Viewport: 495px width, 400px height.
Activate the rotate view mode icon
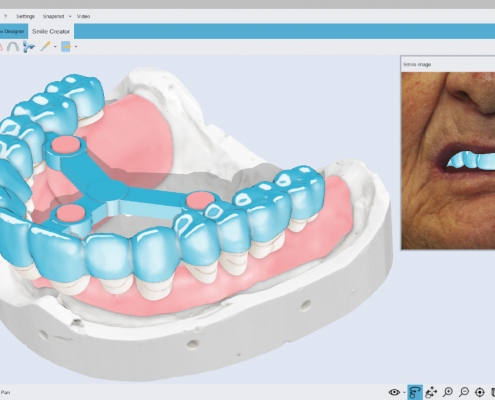pos(415,392)
